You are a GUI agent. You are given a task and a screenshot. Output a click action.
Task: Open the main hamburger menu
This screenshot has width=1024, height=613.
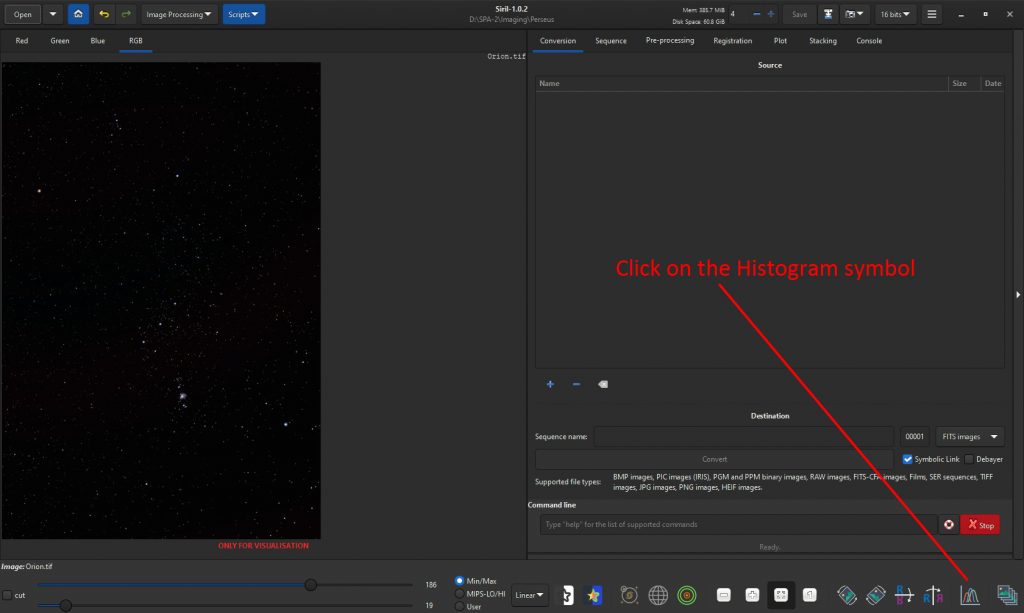[932, 14]
